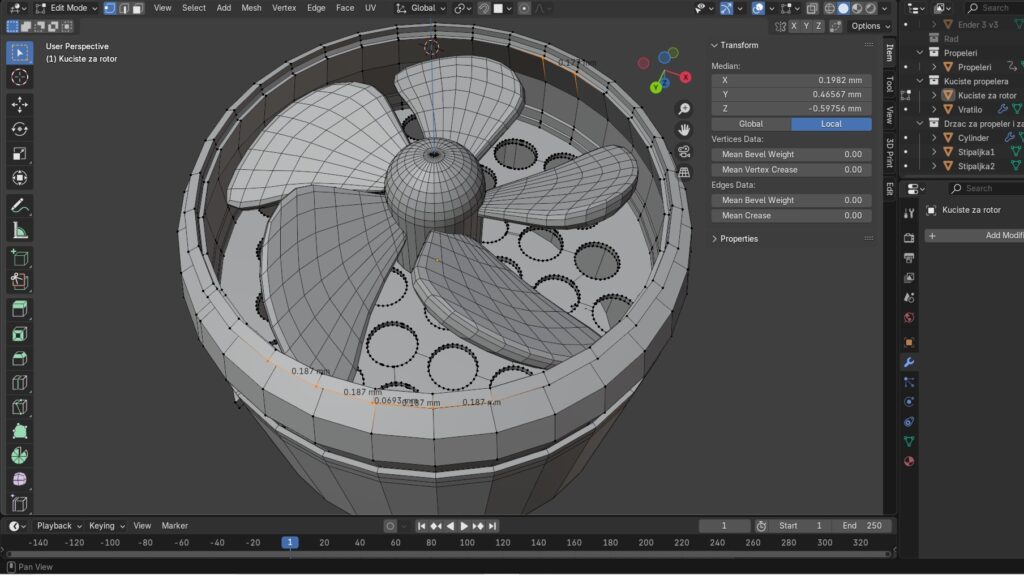Image resolution: width=1024 pixels, height=575 pixels.
Task: Activate the Scale tool
Action: pyautogui.click(x=20, y=154)
